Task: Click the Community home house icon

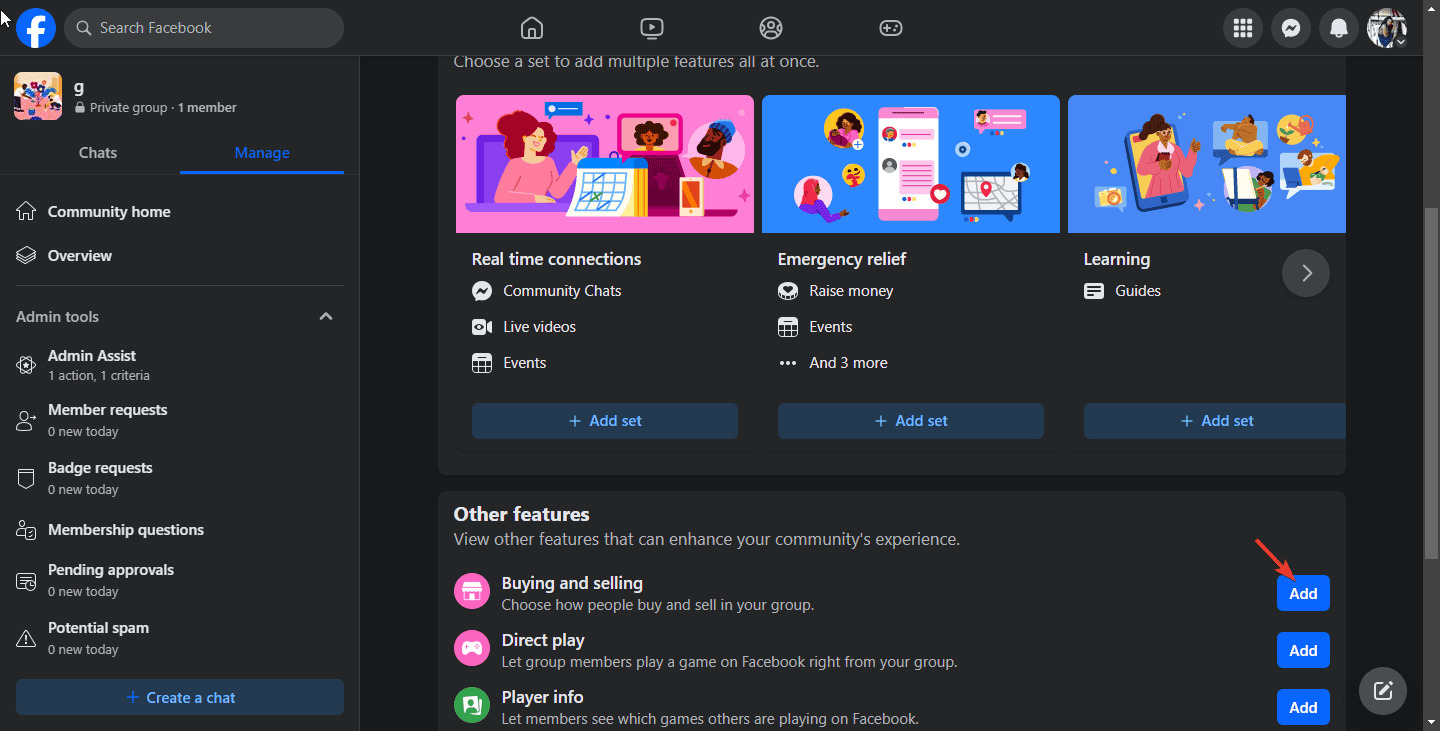Action: pos(26,212)
